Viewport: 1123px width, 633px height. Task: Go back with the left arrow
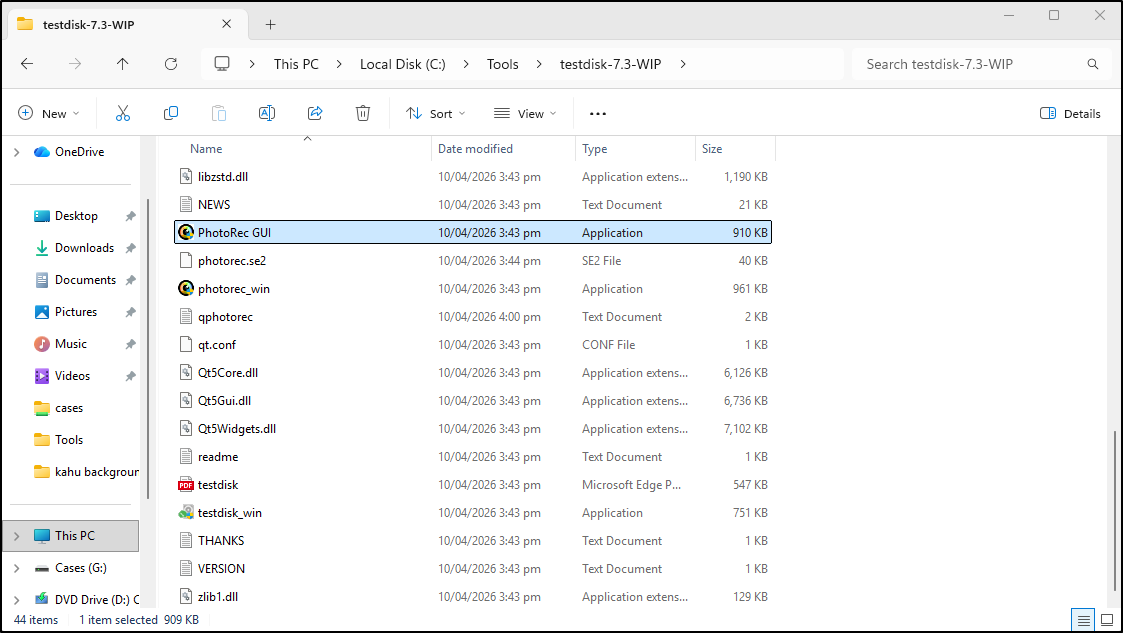pyautogui.click(x=27, y=64)
